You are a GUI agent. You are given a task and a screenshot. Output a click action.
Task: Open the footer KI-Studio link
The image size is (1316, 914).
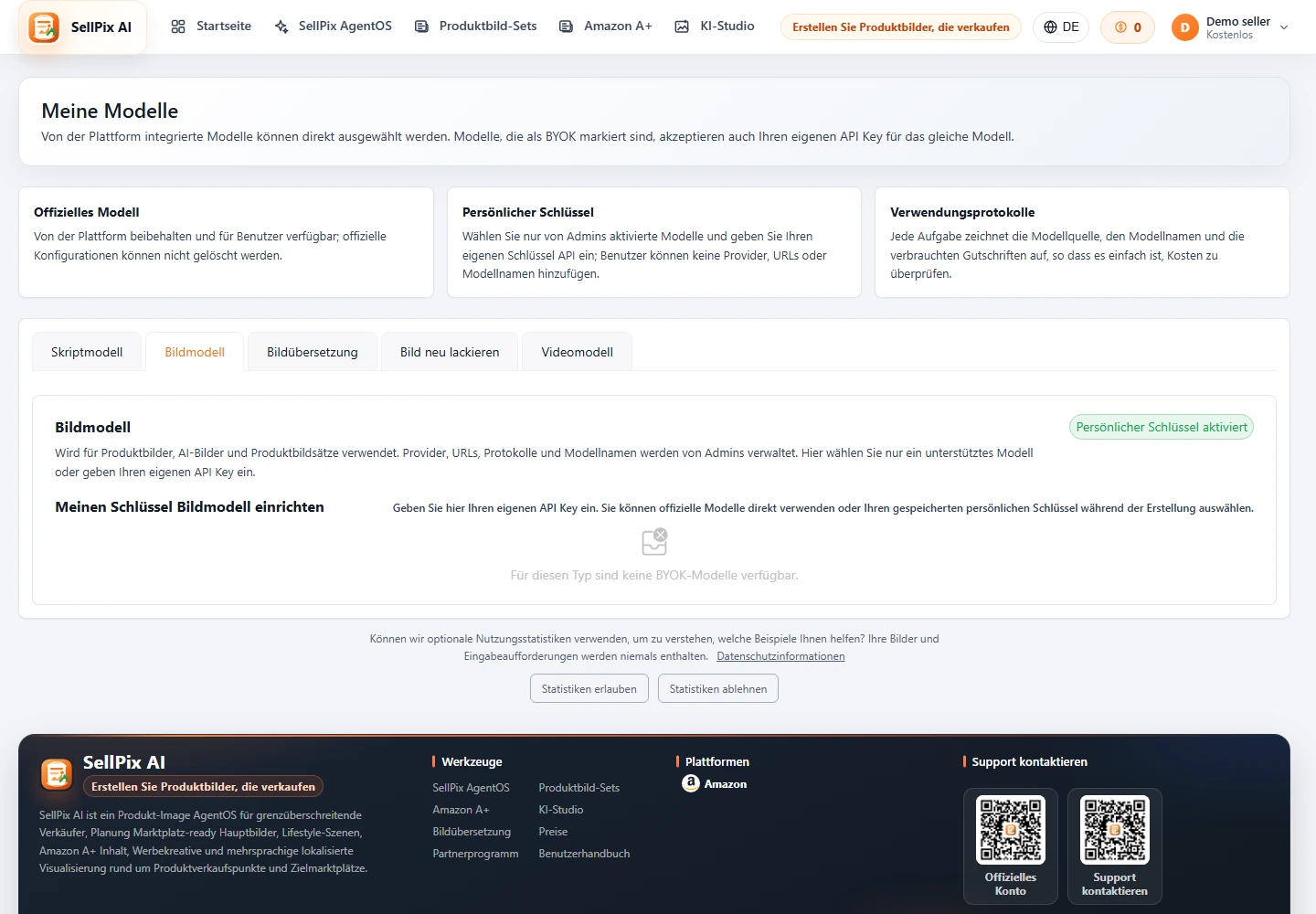pos(561,810)
